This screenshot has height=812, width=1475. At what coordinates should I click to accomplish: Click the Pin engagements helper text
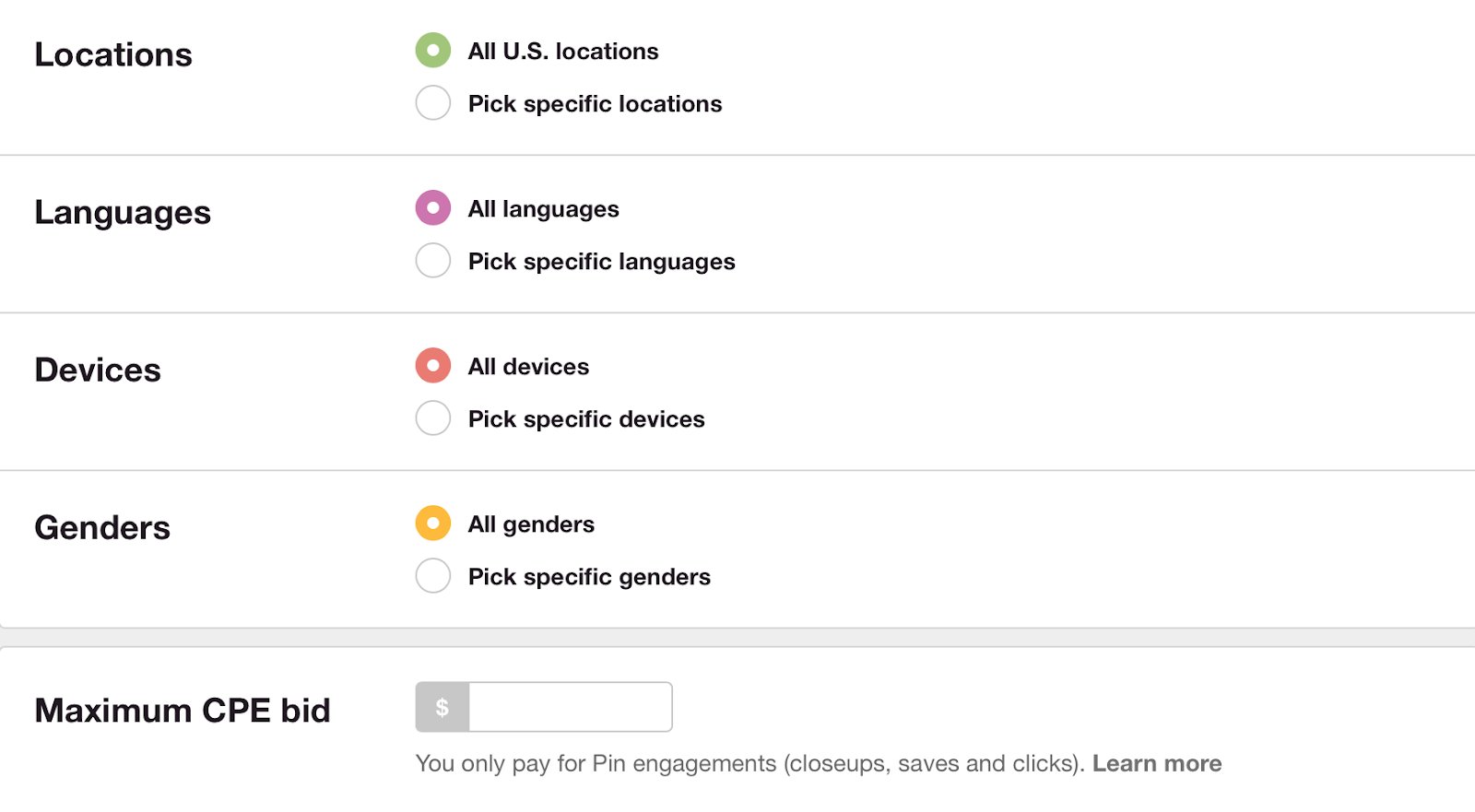pyautogui.click(x=749, y=764)
